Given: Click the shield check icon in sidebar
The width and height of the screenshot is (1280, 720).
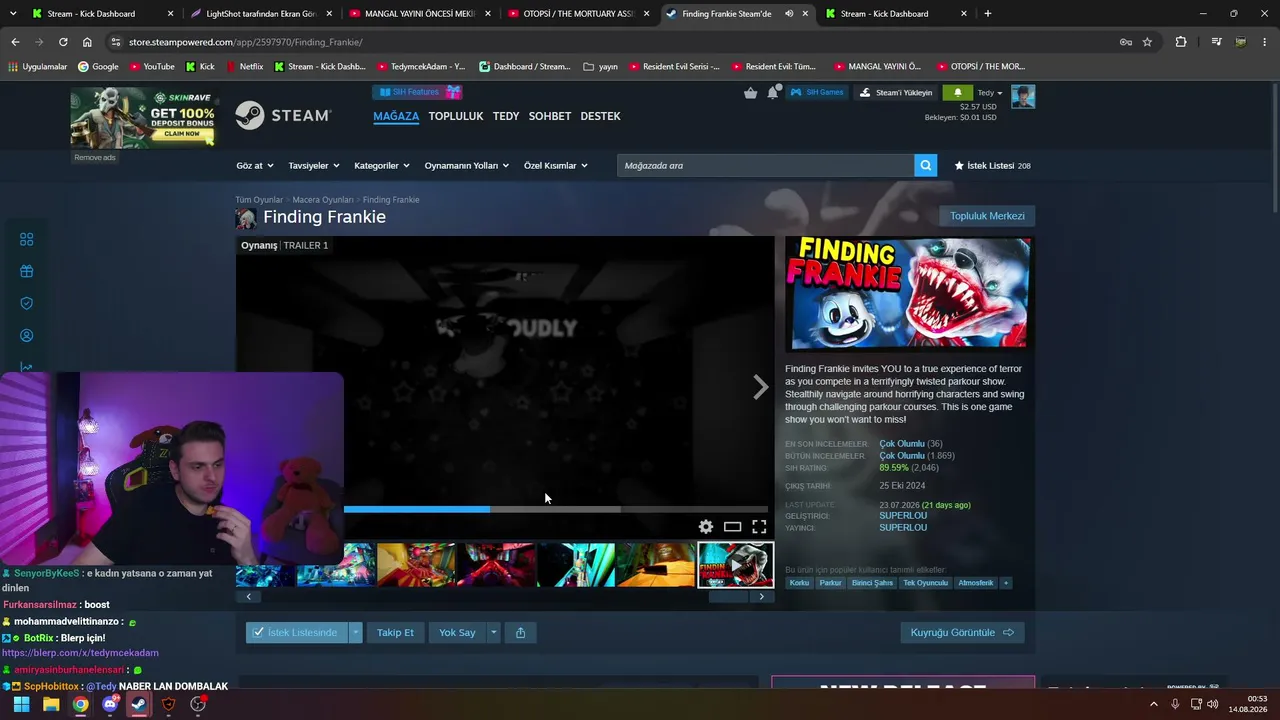Looking at the screenshot, I should (27, 303).
